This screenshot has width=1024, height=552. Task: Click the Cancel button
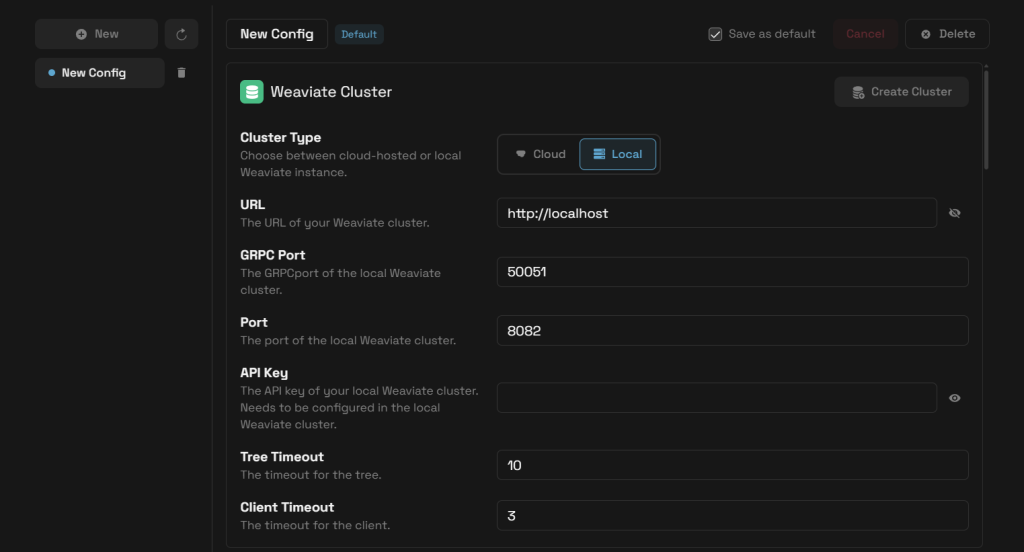pyautogui.click(x=865, y=34)
